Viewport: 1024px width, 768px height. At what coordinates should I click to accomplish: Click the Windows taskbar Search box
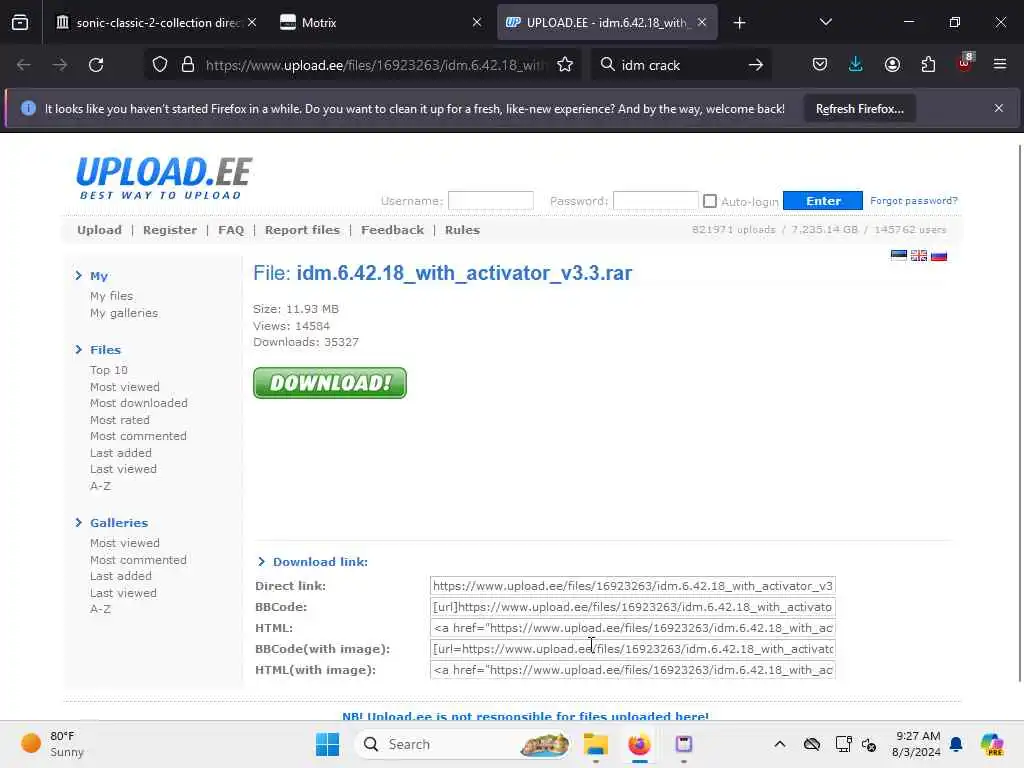(x=462, y=744)
